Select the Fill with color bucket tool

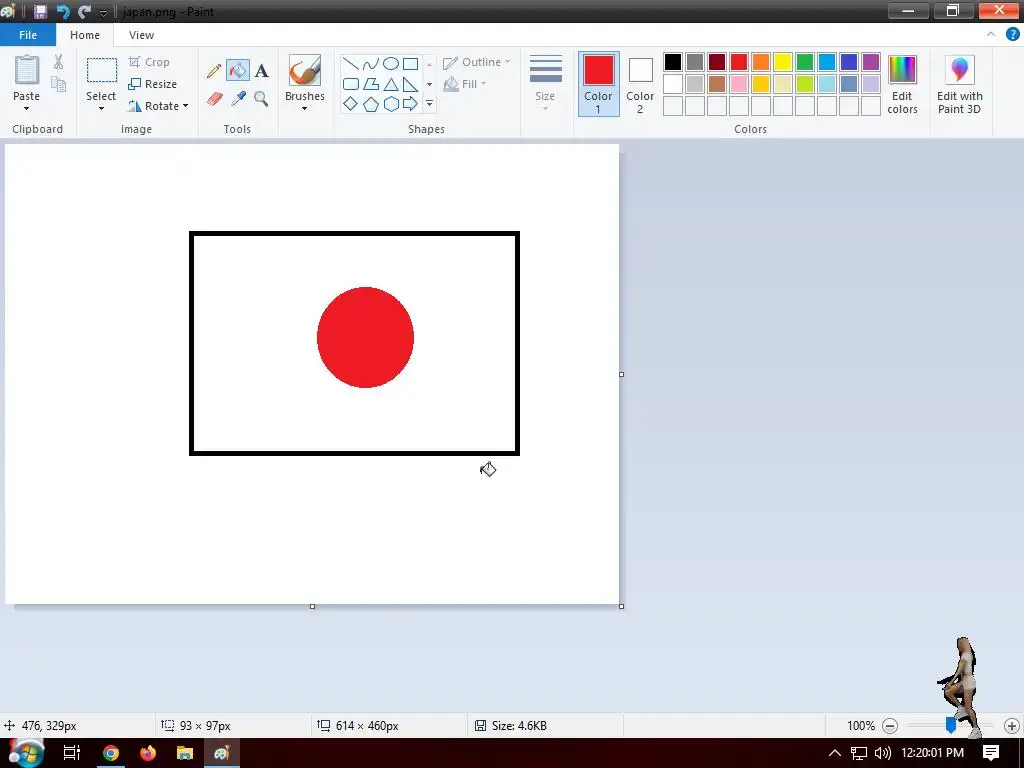click(238, 70)
